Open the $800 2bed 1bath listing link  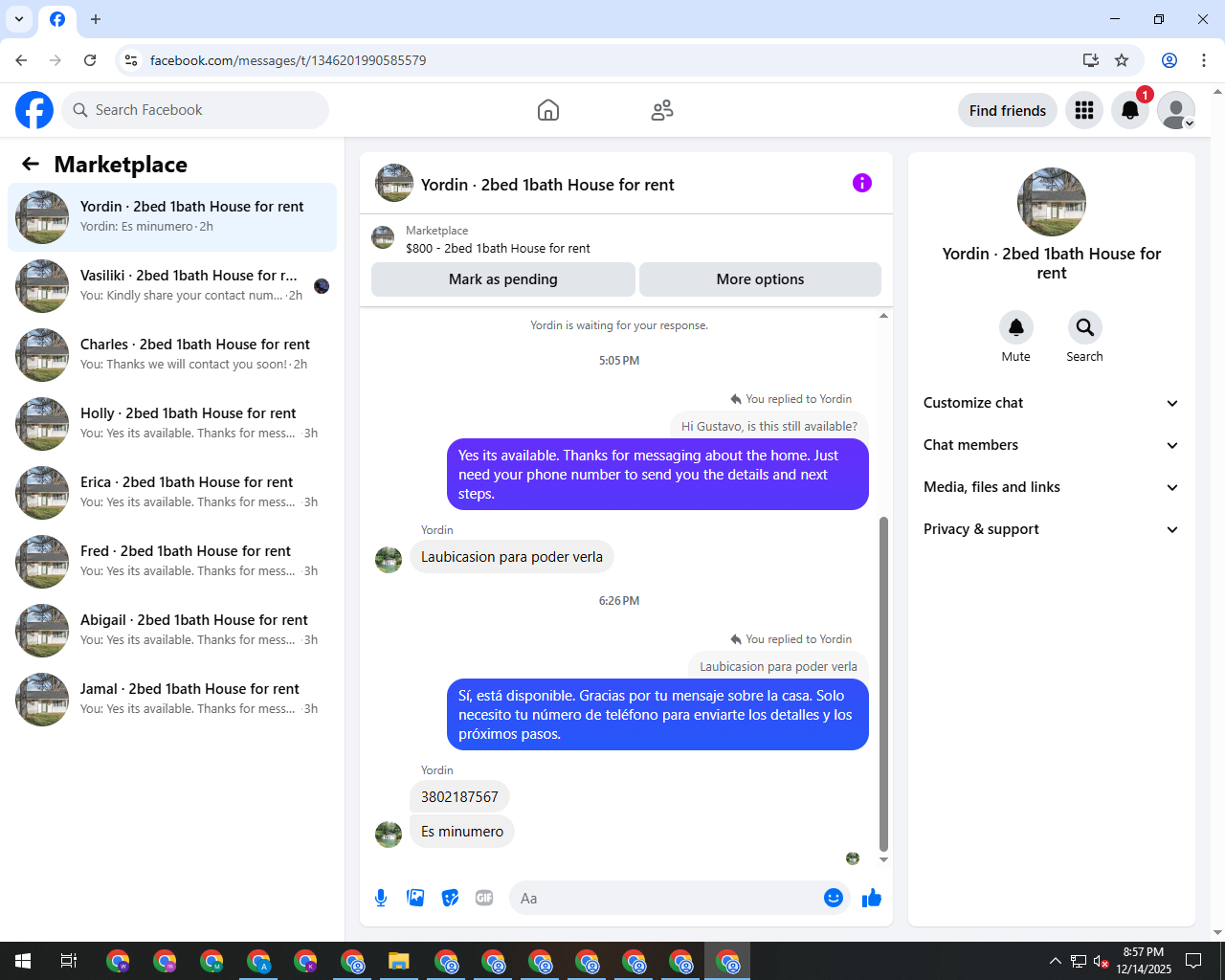point(498,248)
